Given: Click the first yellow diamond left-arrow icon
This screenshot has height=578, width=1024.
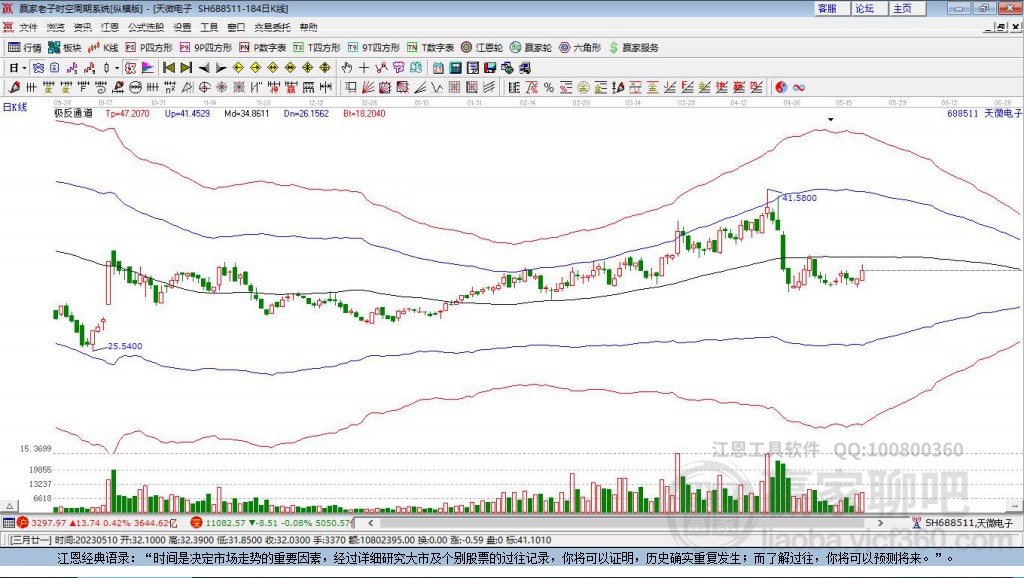Looking at the screenshot, I should [238, 68].
